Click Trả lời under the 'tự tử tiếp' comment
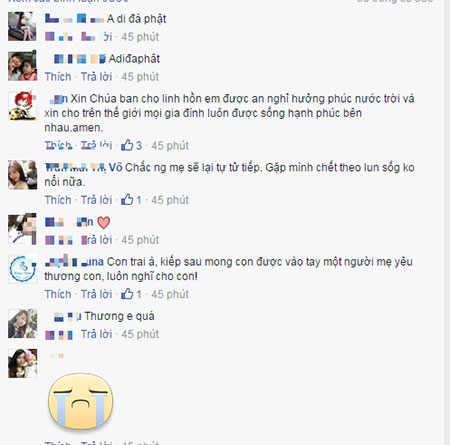The image size is (450, 445). [x=96, y=200]
